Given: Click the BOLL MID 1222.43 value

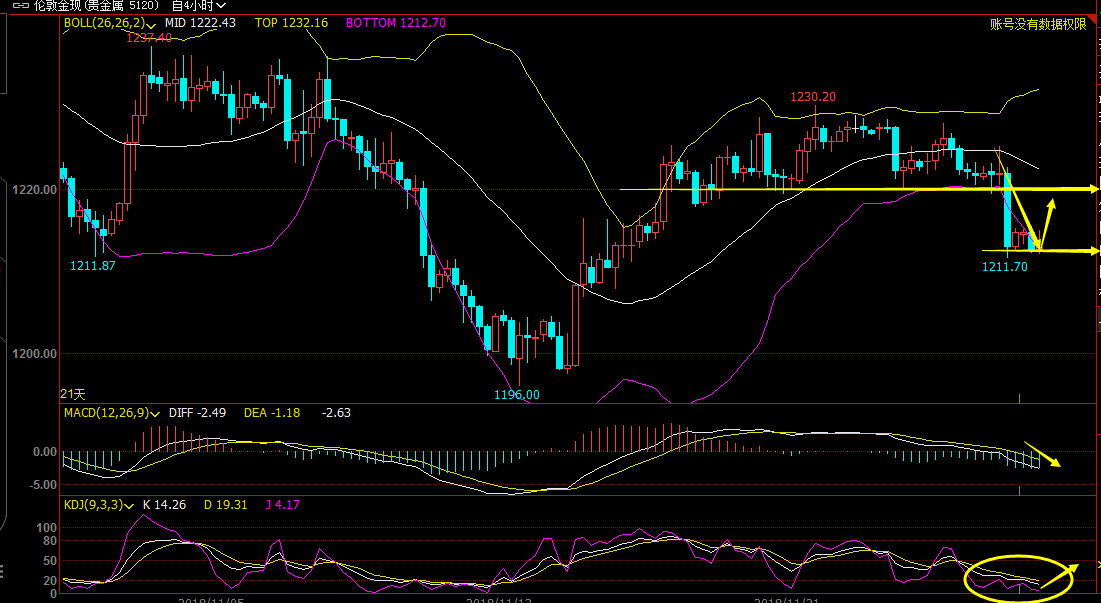Looking at the screenshot, I should pyautogui.click(x=201, y=22).
